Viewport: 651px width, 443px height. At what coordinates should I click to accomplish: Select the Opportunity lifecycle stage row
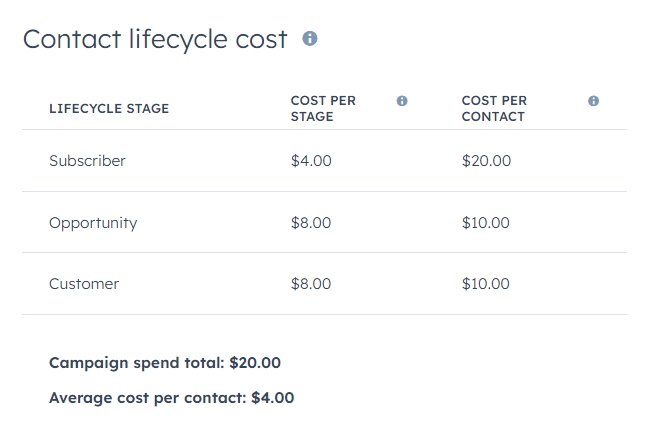324,222
